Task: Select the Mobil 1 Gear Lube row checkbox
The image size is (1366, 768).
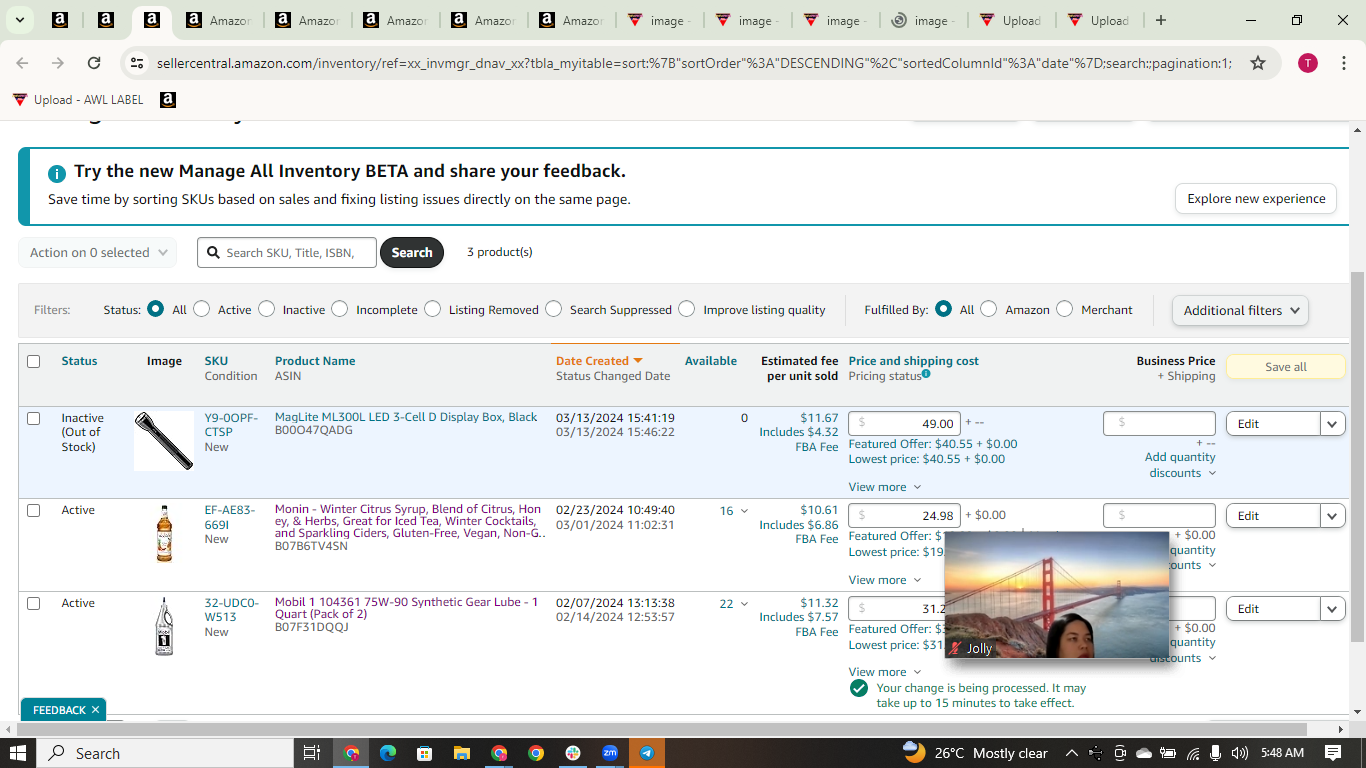Action: pos(34,603)
